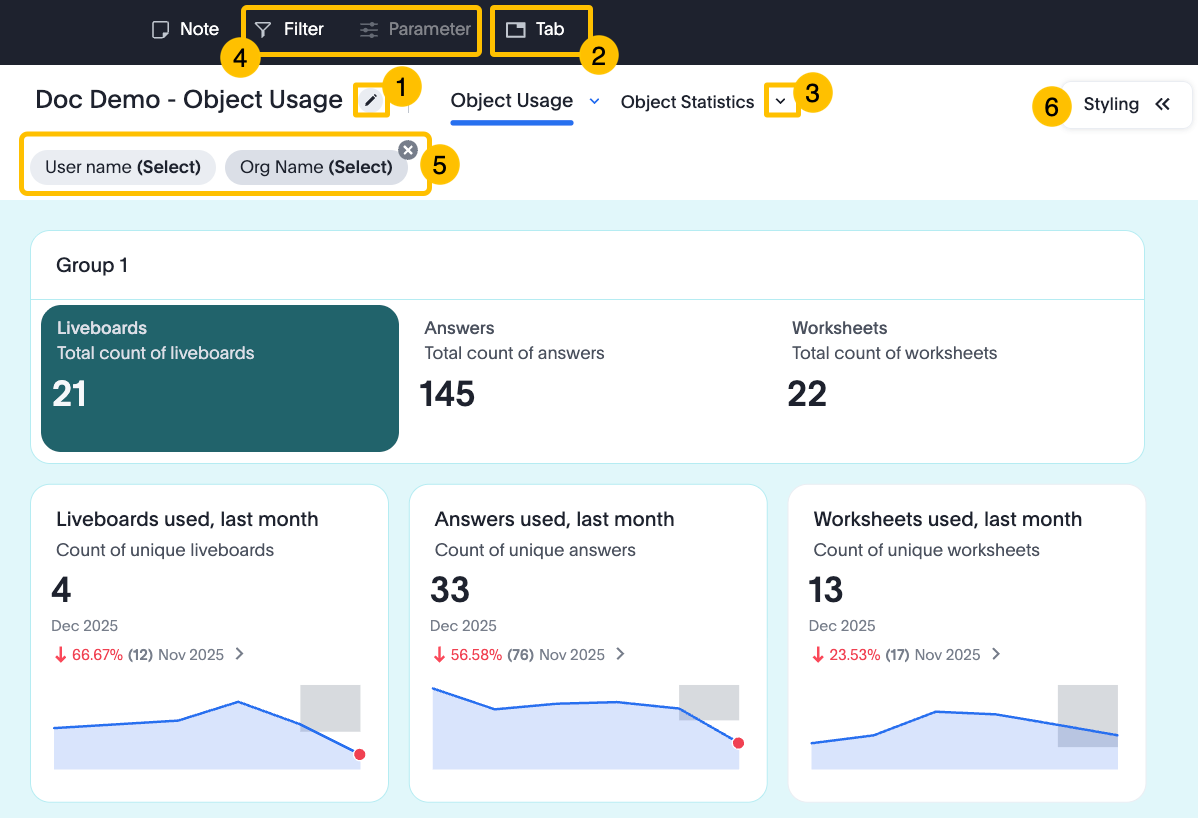The width and height of the screenshot is (1198, 818).
Task: Remove the Org Name filter chip
Action: coord(408,150)
